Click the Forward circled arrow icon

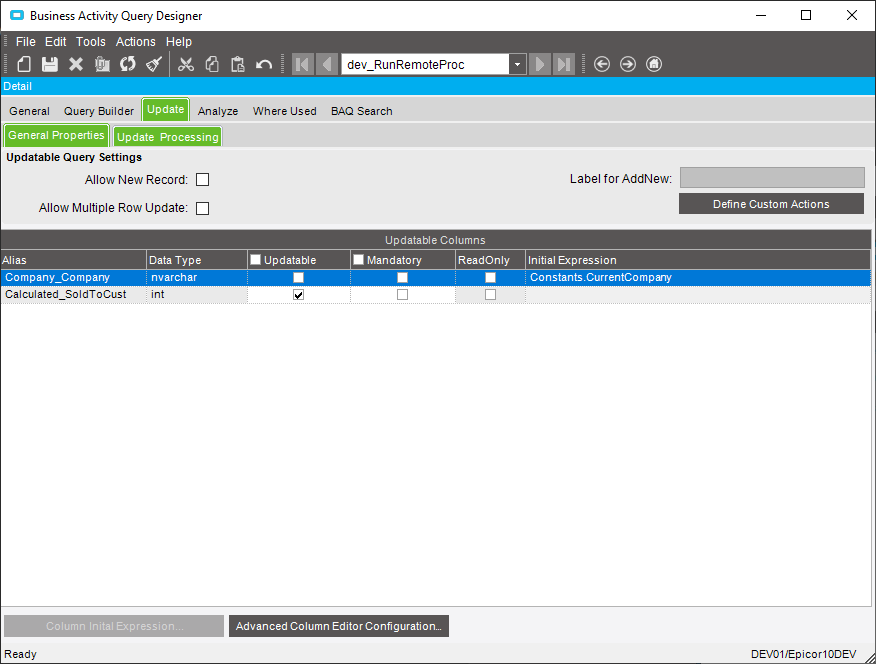coord(628,64)
